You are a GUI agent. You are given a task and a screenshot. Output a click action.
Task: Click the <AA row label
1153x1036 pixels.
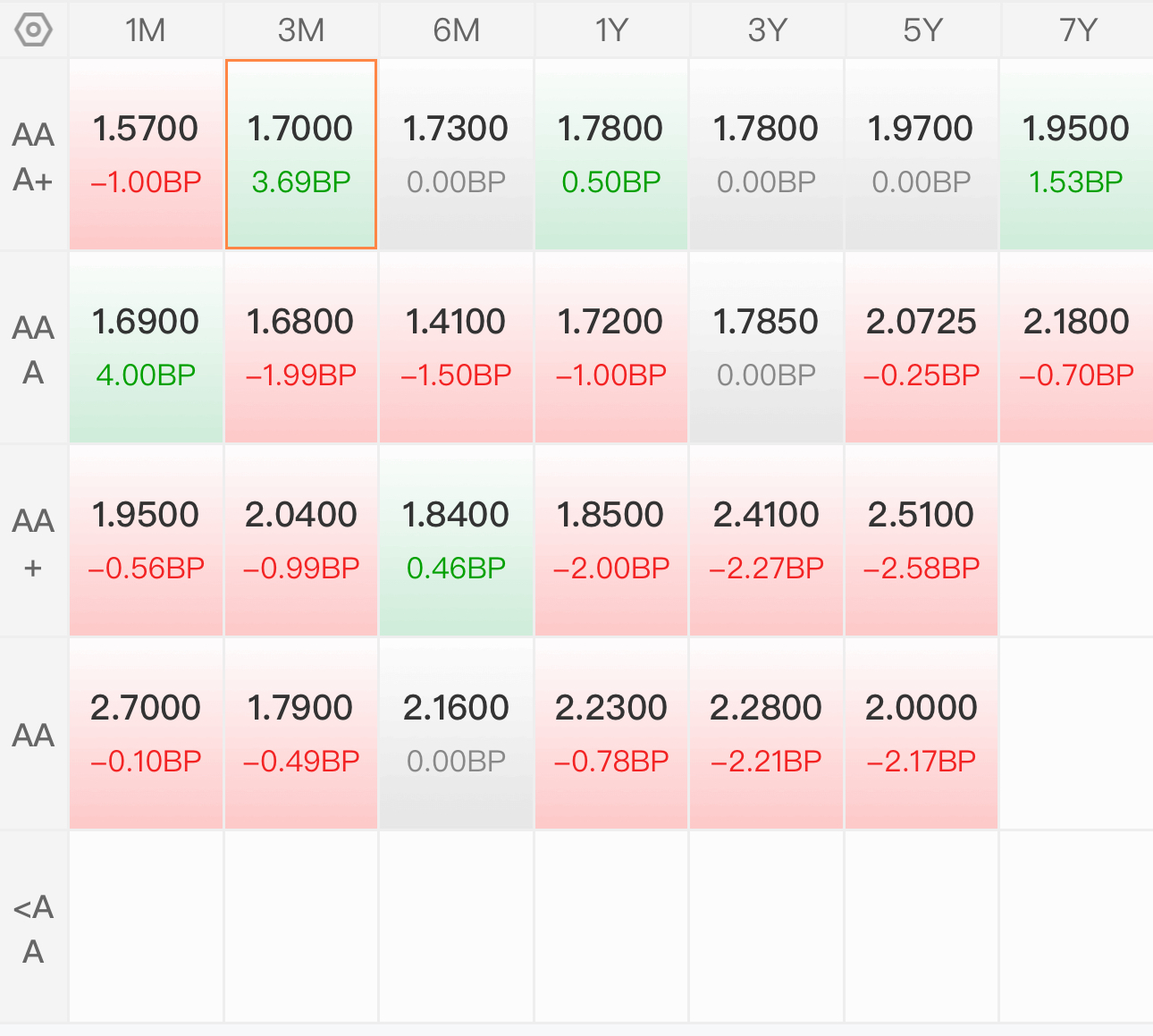click(34, 928)
